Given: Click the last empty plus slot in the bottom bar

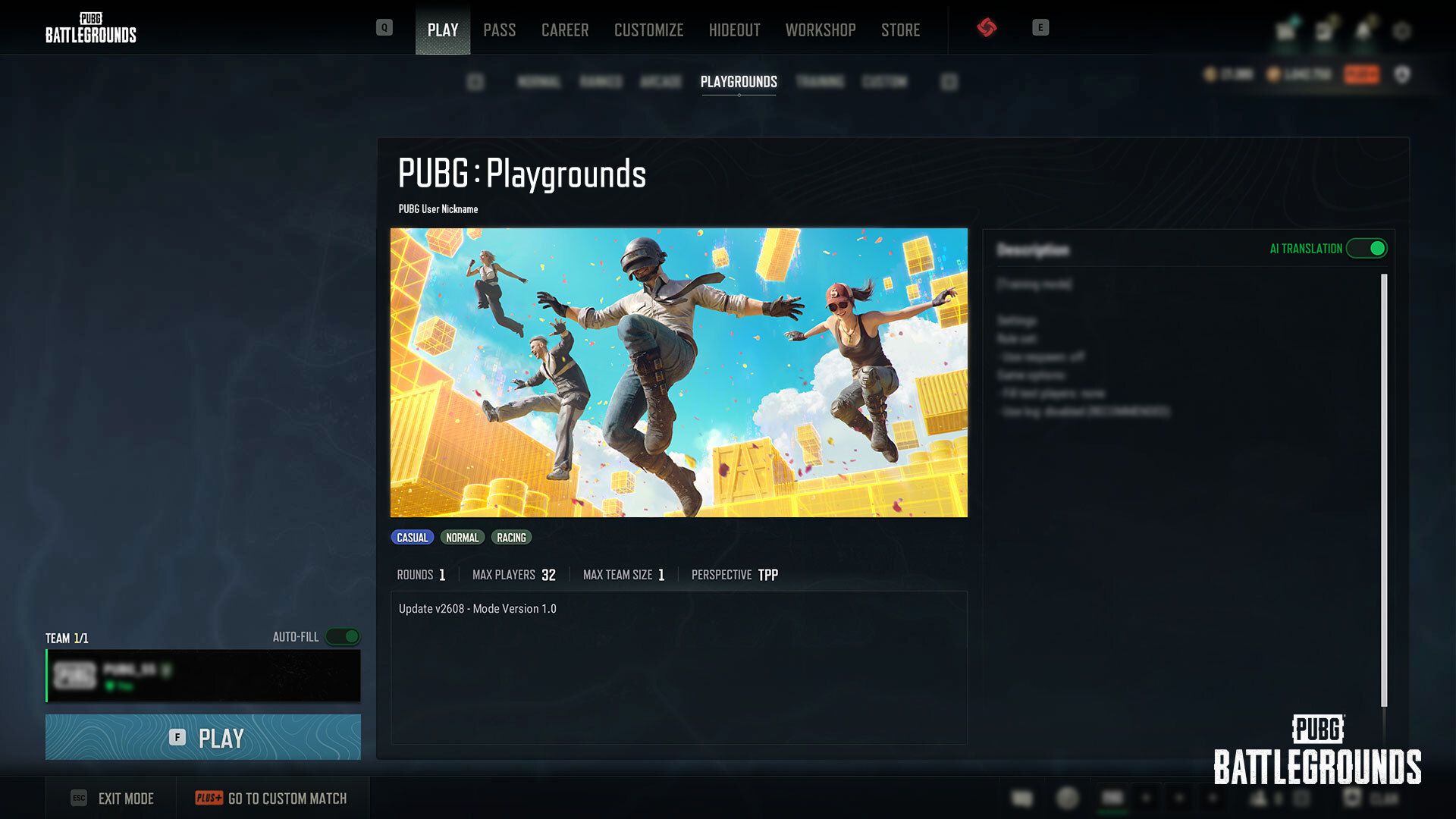Looking at the screenshot, I should 1213,798.
